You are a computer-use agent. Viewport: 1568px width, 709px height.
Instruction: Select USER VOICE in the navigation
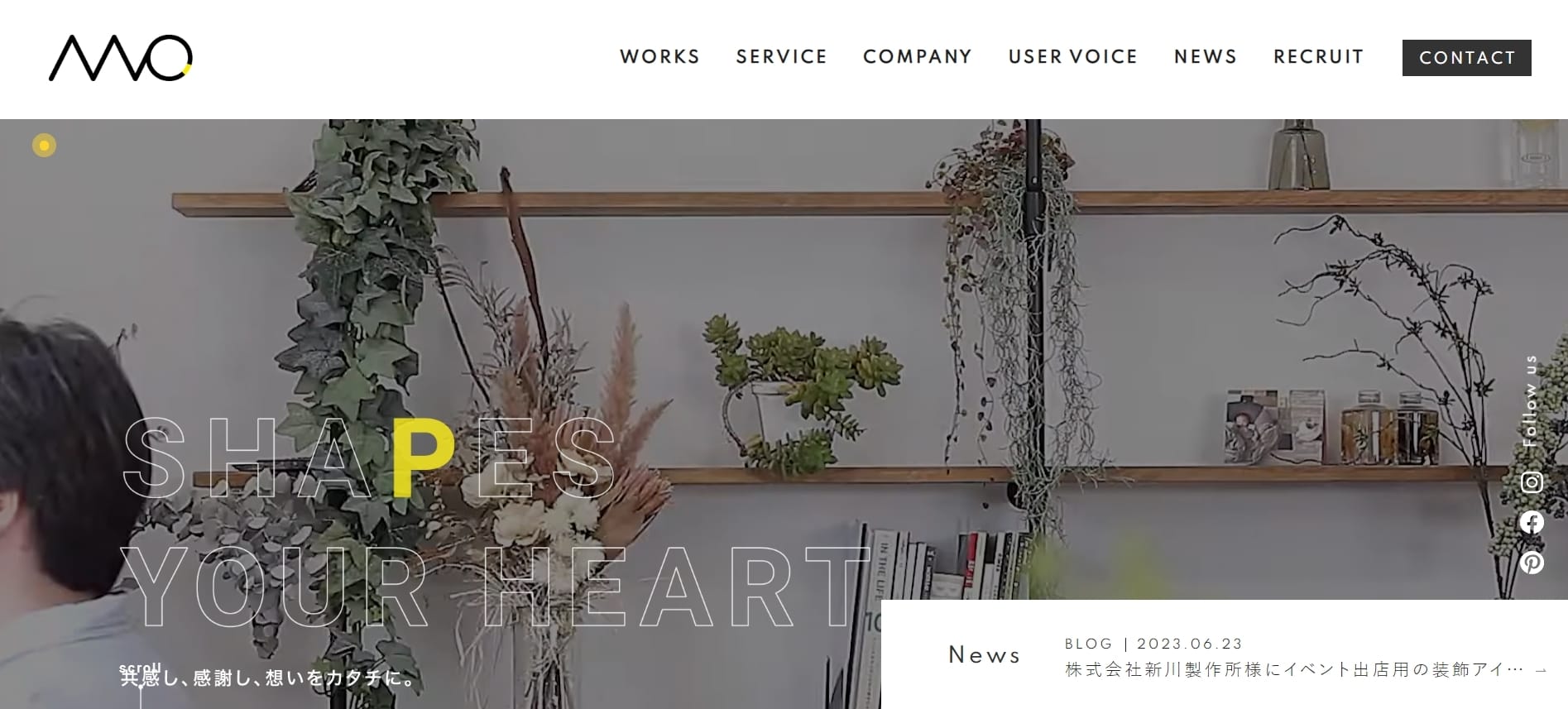click(x=1072, y=56)
